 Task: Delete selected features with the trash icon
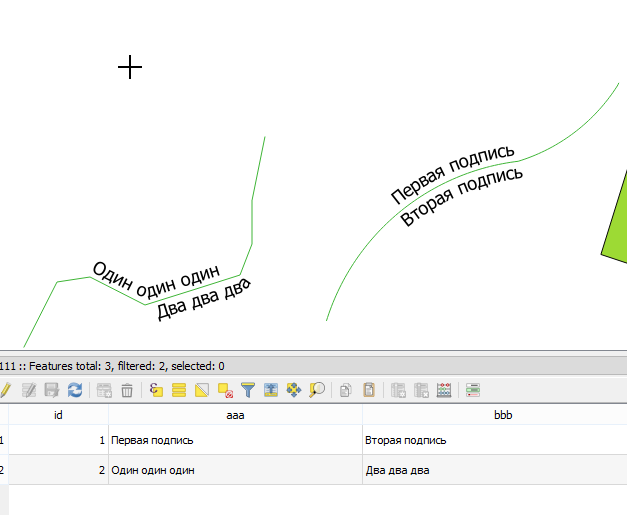tap(127, 389)
